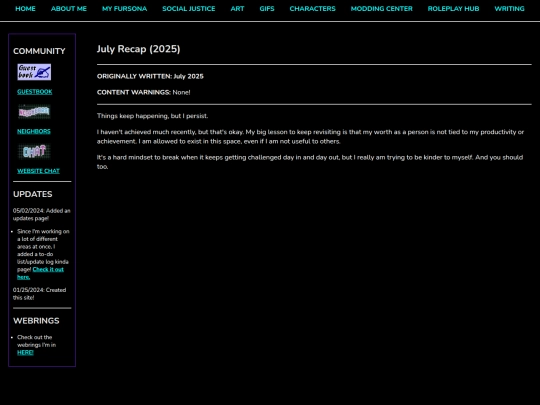Click the UPDATES sidebar heading
The image size is (540, 405).
(x=33, y=194)
